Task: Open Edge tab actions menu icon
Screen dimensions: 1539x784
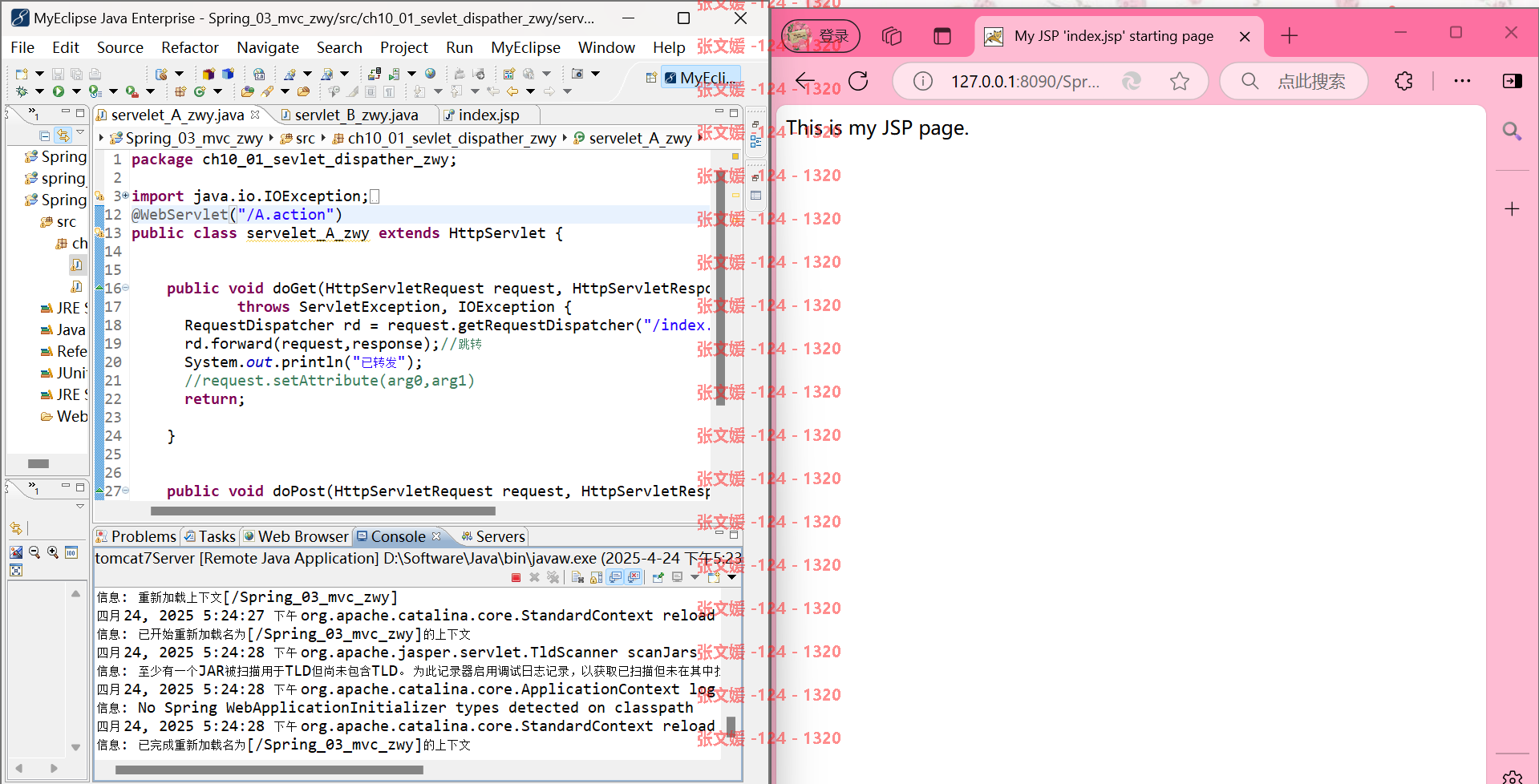Action: 942,36
